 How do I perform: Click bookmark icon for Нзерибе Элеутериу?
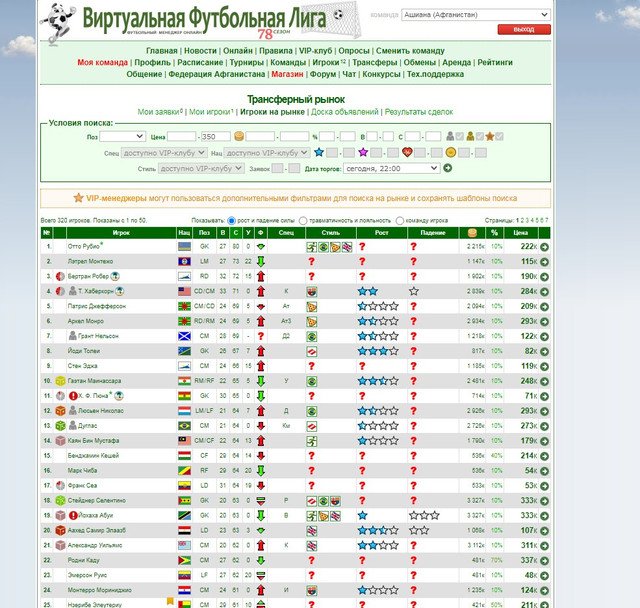click(x=170, y=601)
